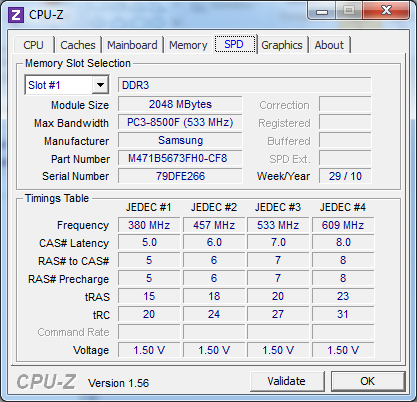Viewport: 417px width, 402px height.
Task: Select the Slot #1 combo box
Action: tap(67, 85)
